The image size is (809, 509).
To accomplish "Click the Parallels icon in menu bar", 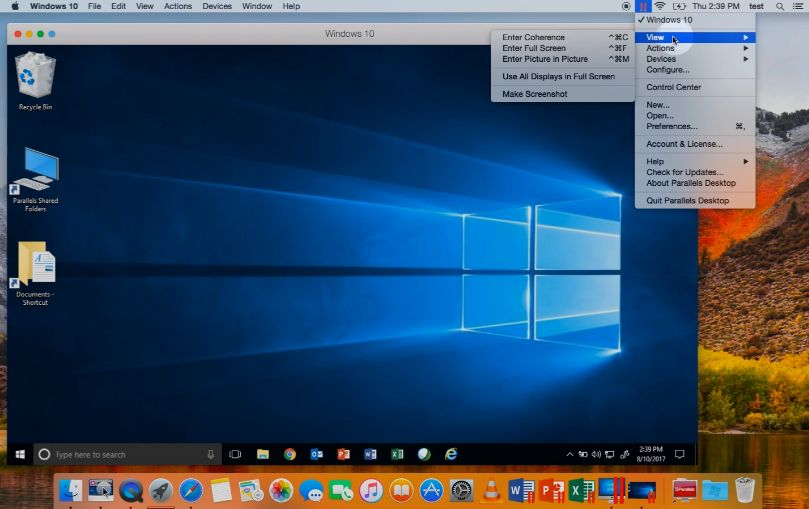I will pyautogui.click(x=644, y=6).
